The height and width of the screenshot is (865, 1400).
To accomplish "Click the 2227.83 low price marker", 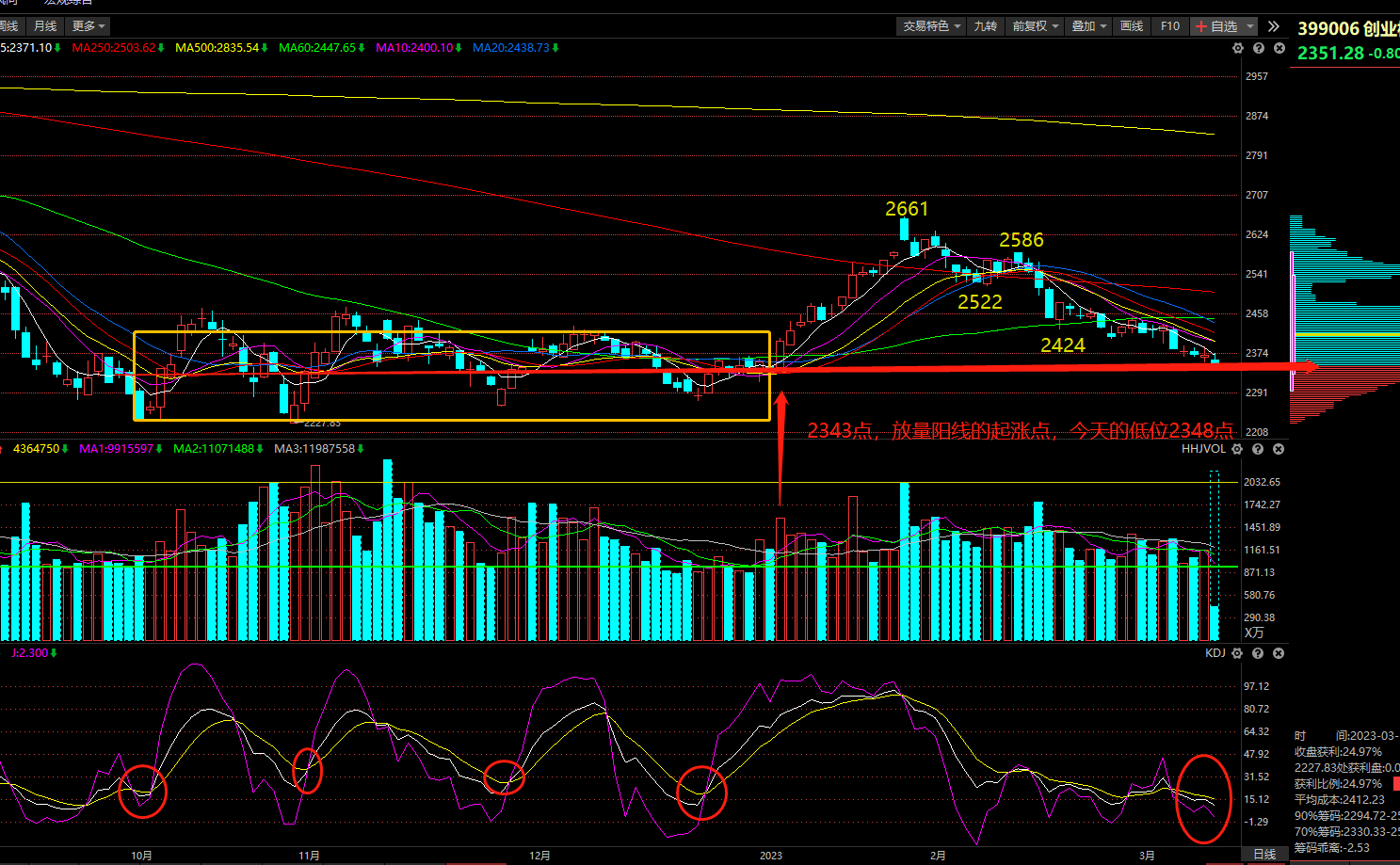I will tap(322, 424).
